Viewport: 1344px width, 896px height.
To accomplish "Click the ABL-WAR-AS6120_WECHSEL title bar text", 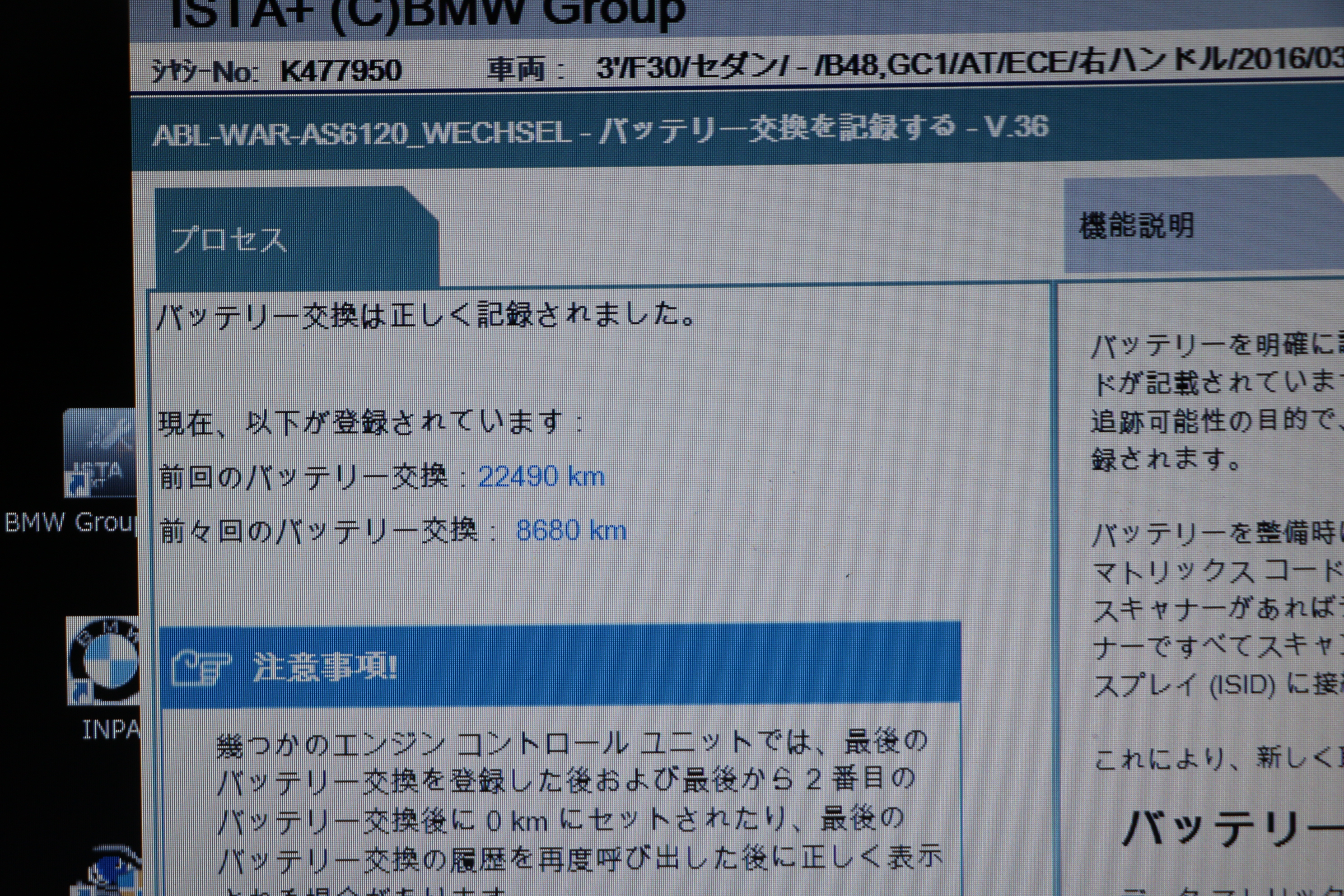I will click(600, 130).
